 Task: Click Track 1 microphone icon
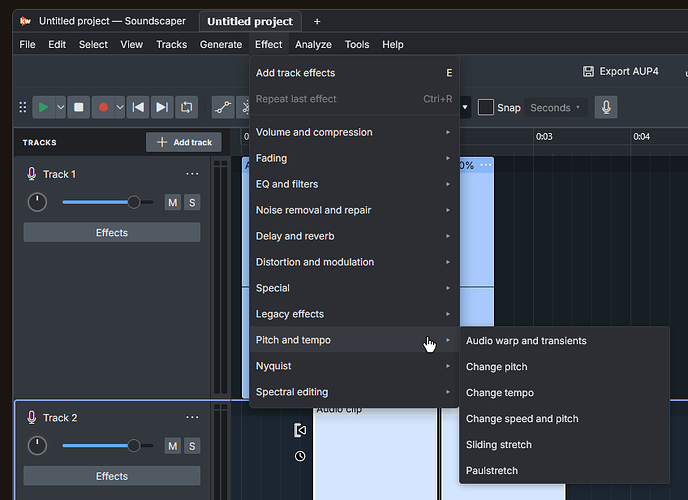tap(32, 174)
